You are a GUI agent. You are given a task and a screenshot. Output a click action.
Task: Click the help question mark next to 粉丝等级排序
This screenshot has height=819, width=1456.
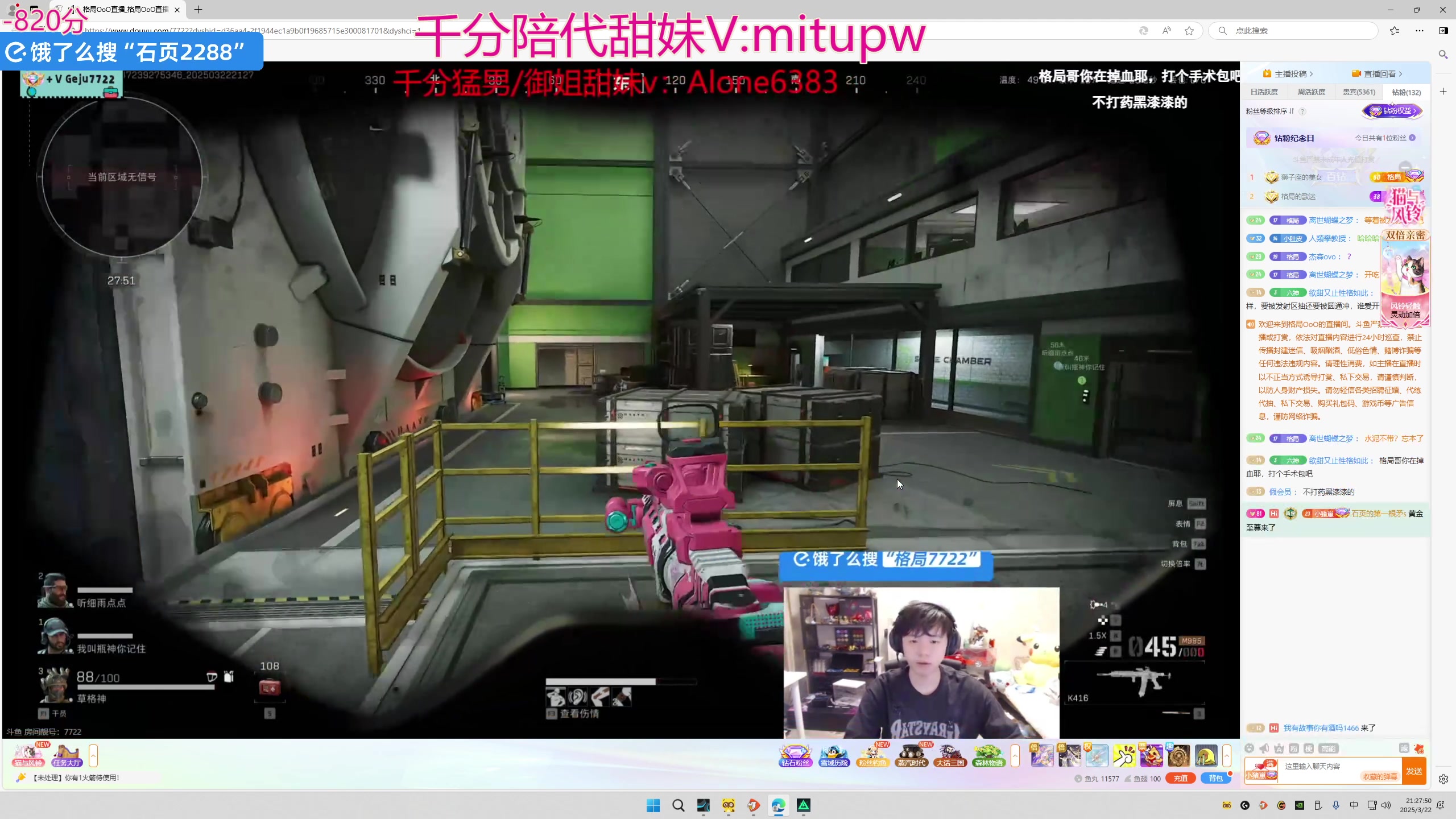[x=1302, y=111]
